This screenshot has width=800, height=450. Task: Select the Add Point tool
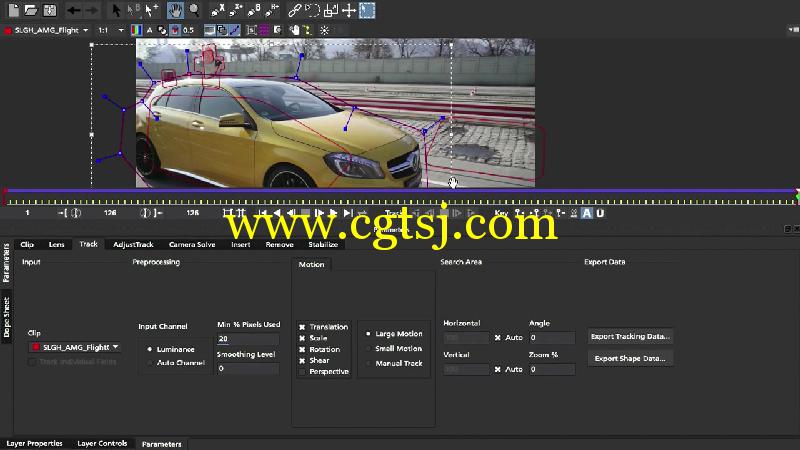pyautogui.click(x=152, y=10)
